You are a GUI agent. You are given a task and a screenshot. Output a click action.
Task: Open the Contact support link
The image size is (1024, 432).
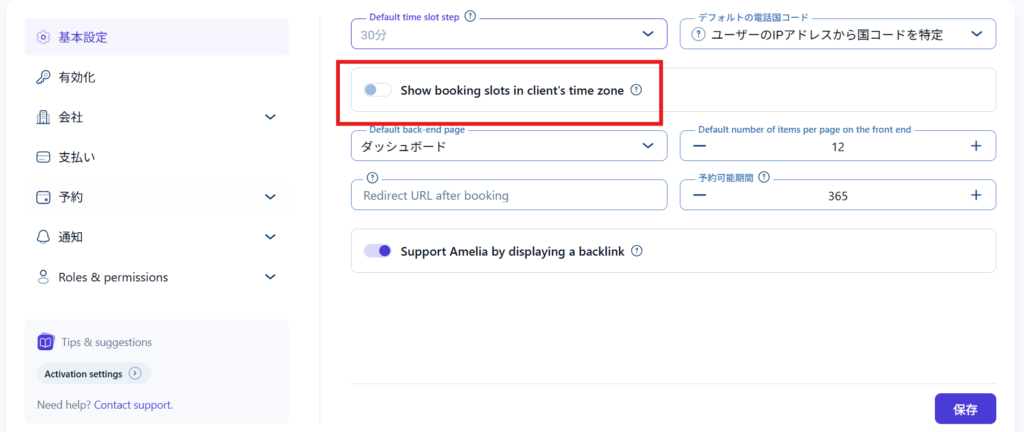tap(133, 405)
